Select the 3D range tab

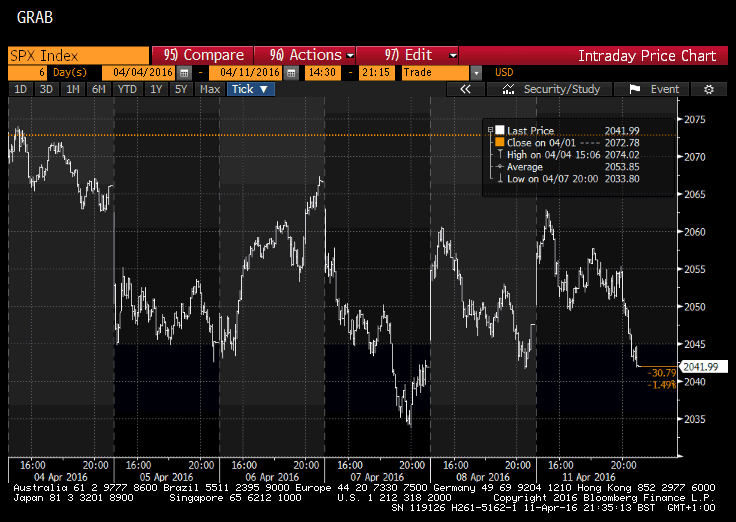pos(46,89)
